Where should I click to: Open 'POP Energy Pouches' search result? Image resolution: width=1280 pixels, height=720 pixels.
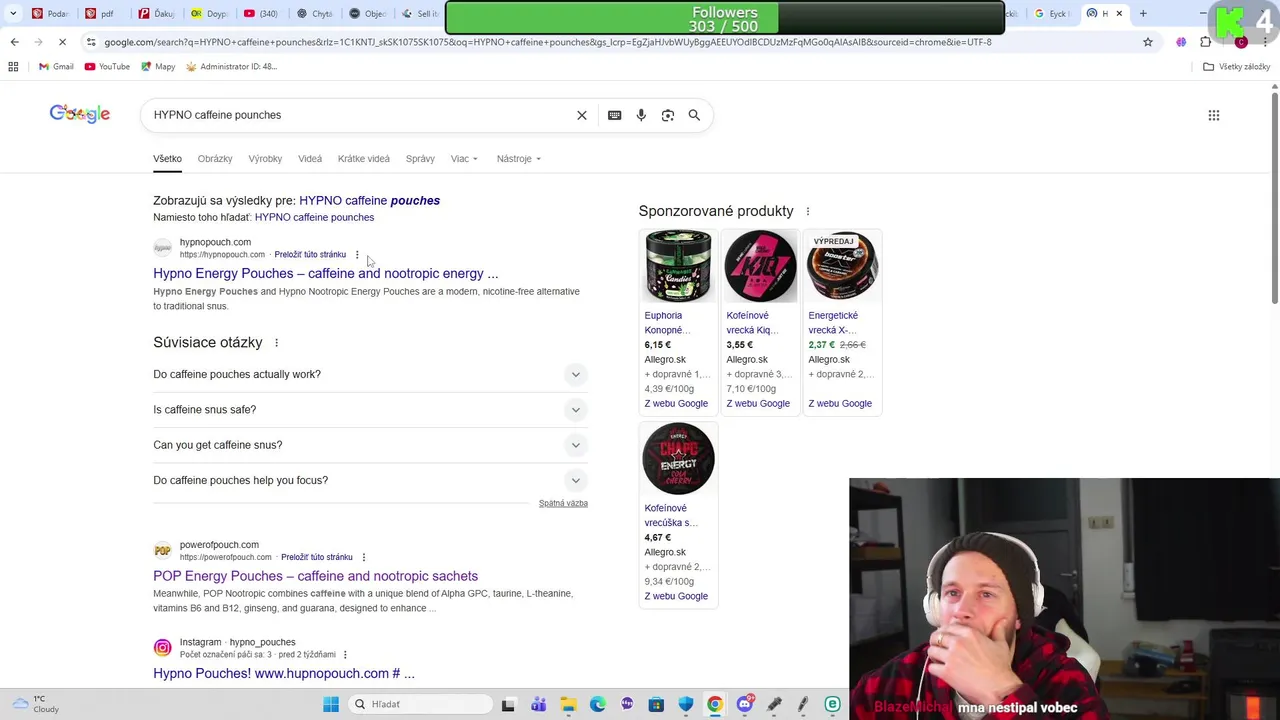point(315,576)
